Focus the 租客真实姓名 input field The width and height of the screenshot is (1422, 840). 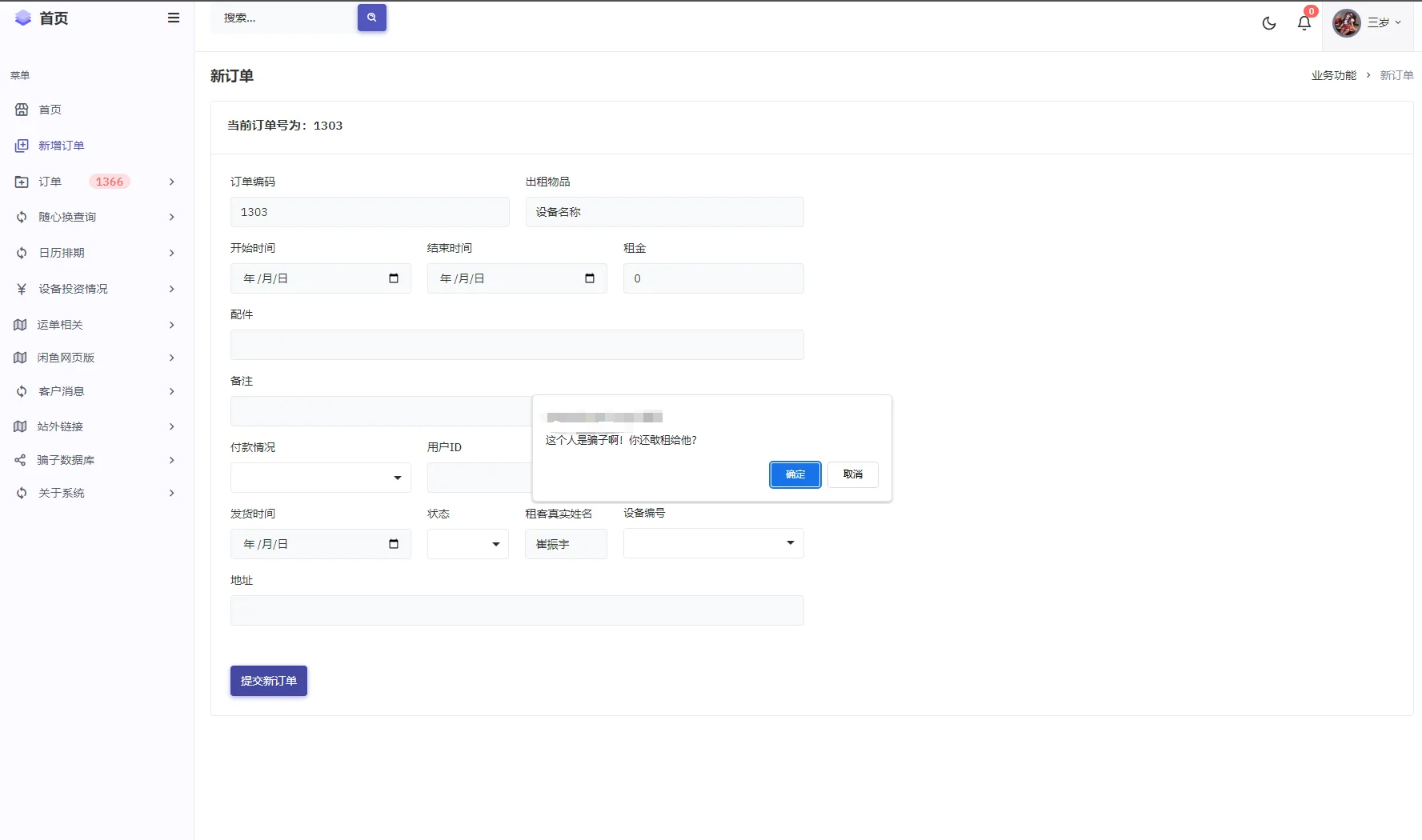pos(566,544)
